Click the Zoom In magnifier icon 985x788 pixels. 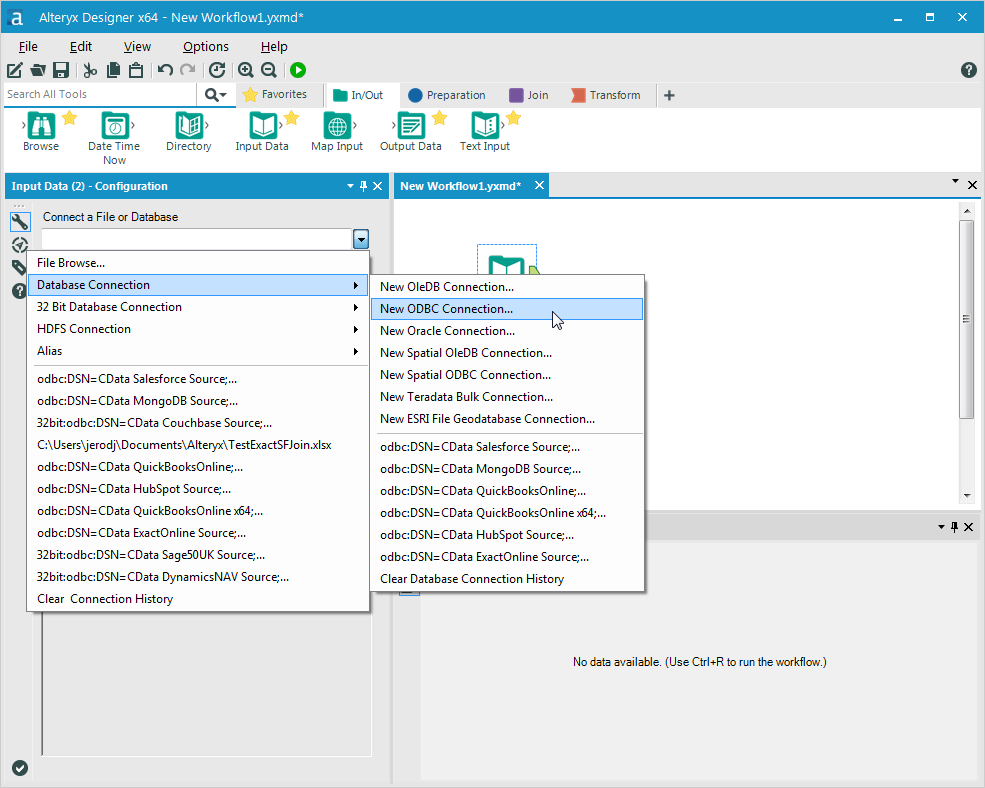click(x=246, y=70)
